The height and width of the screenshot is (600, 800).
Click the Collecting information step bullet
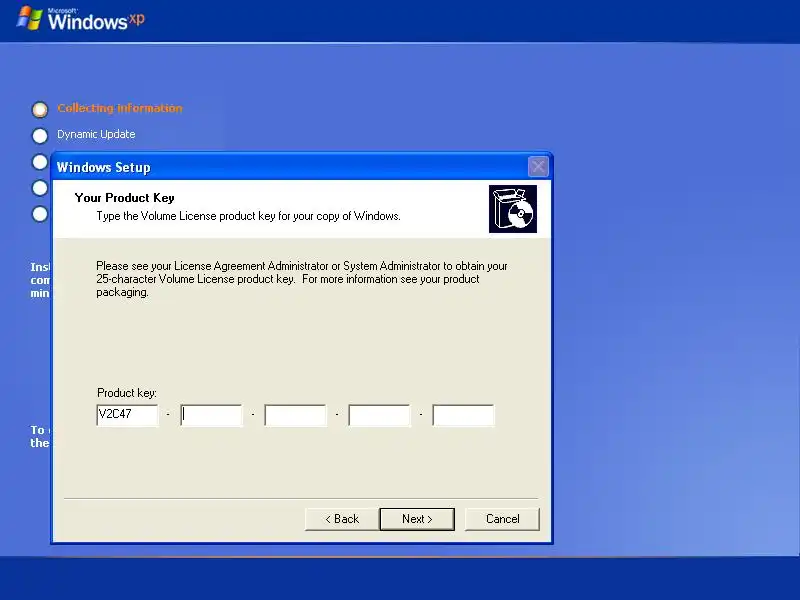coord(40,109)
